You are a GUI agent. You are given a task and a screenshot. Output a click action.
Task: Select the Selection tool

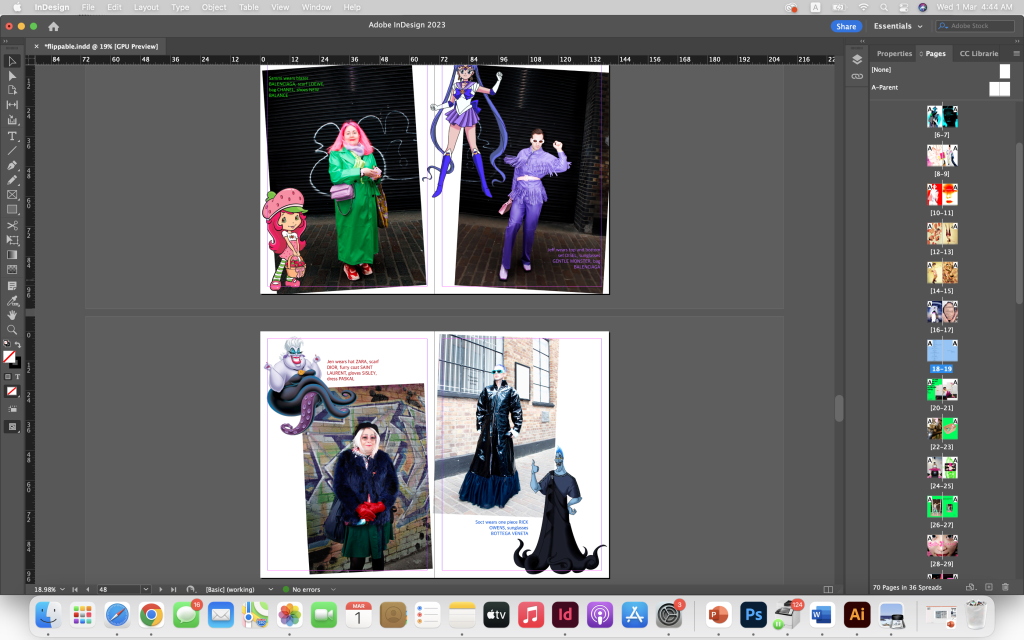click(12, 61)
